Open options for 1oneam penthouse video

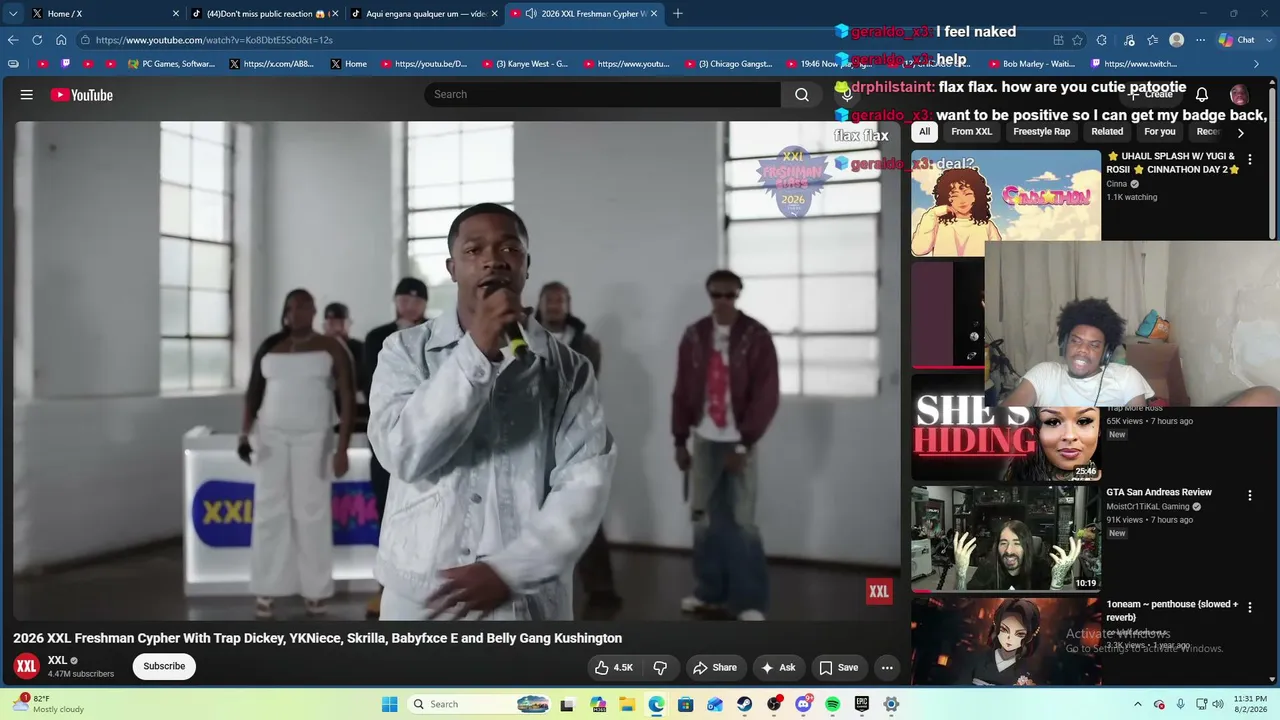click(x=1249, y=607)
